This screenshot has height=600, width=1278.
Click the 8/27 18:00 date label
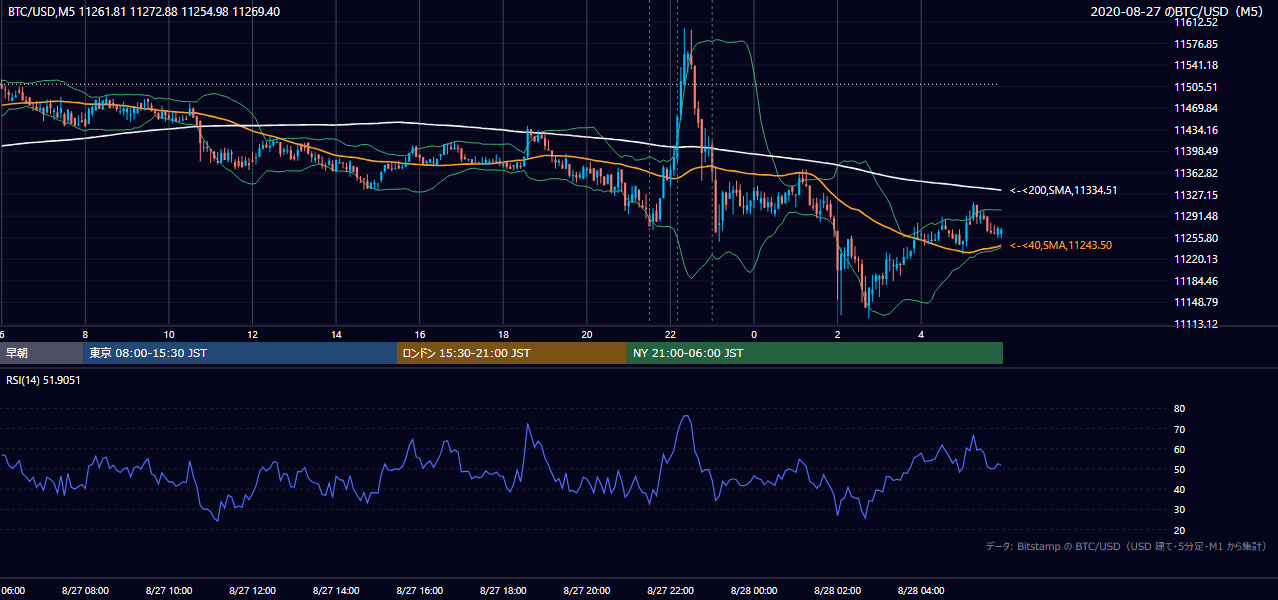point(503,591)
